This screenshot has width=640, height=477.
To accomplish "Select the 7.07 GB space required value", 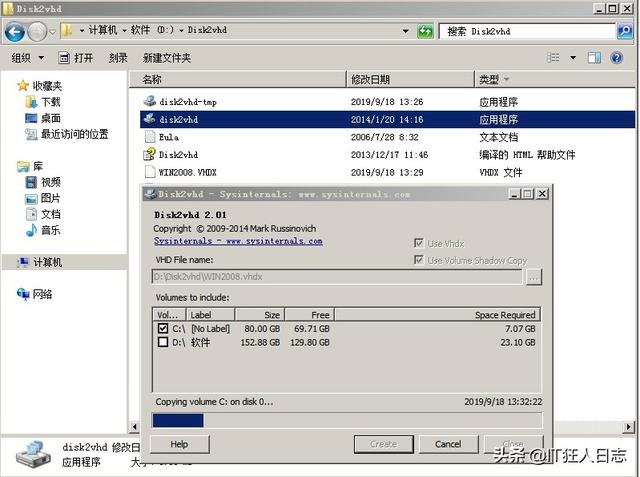I will tap(520, 328).
